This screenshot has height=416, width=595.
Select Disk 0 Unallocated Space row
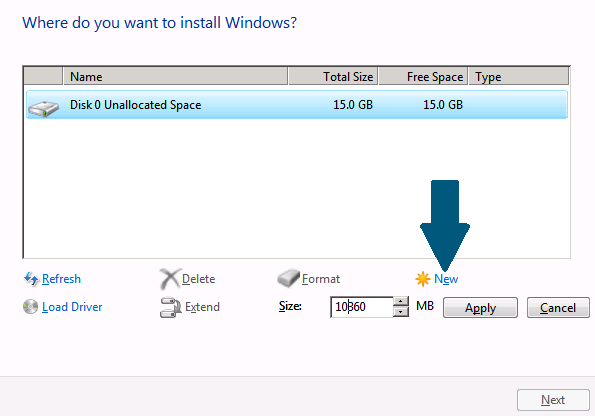[297, 105]
